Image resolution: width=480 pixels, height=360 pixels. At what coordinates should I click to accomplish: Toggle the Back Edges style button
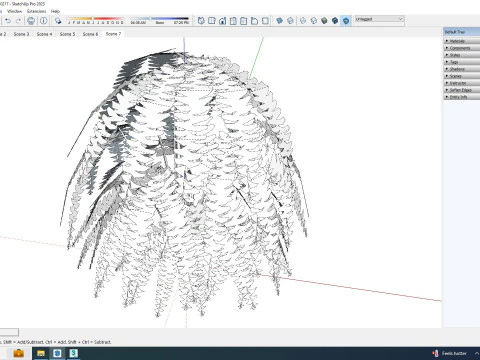coord(290,21)
